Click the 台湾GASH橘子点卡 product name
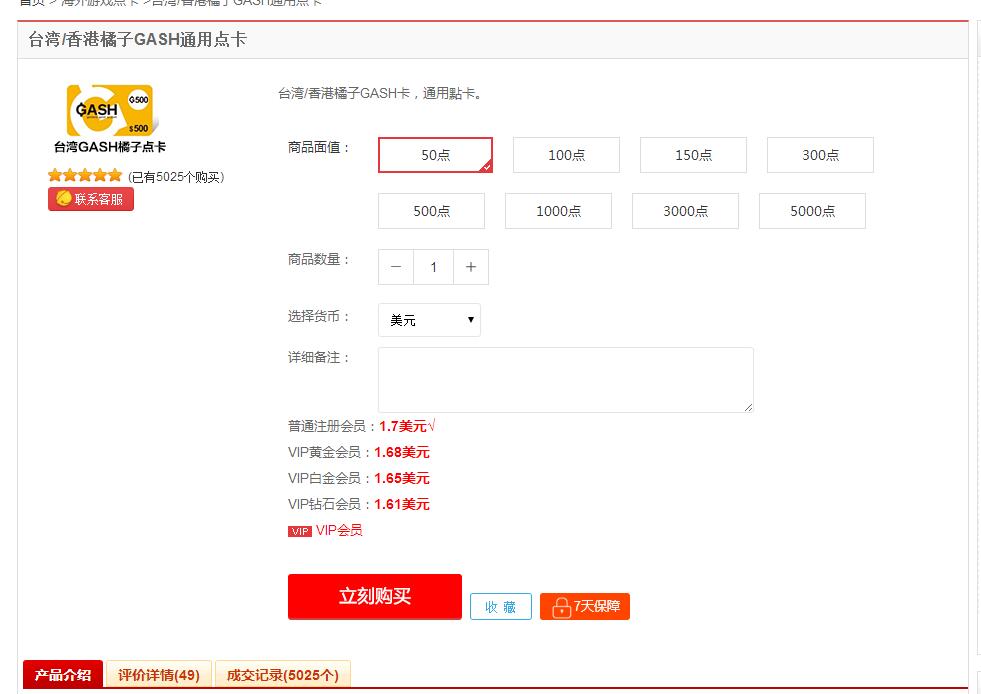Screen dimensions: 981x694 pyautogui.click(x=110, y=147)
